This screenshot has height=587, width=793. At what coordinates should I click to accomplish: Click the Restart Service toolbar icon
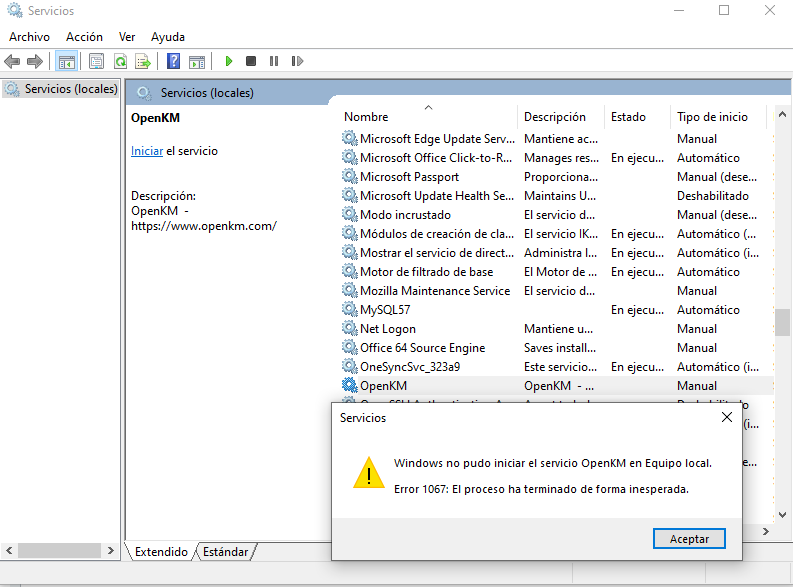coord(297,61)
